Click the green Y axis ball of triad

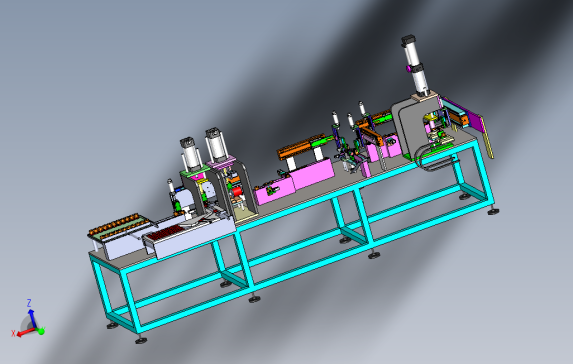(41, 331)
